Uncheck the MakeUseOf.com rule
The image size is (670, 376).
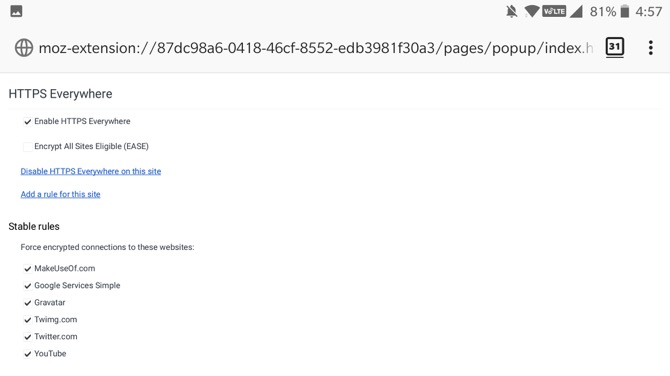coord(27,269)
